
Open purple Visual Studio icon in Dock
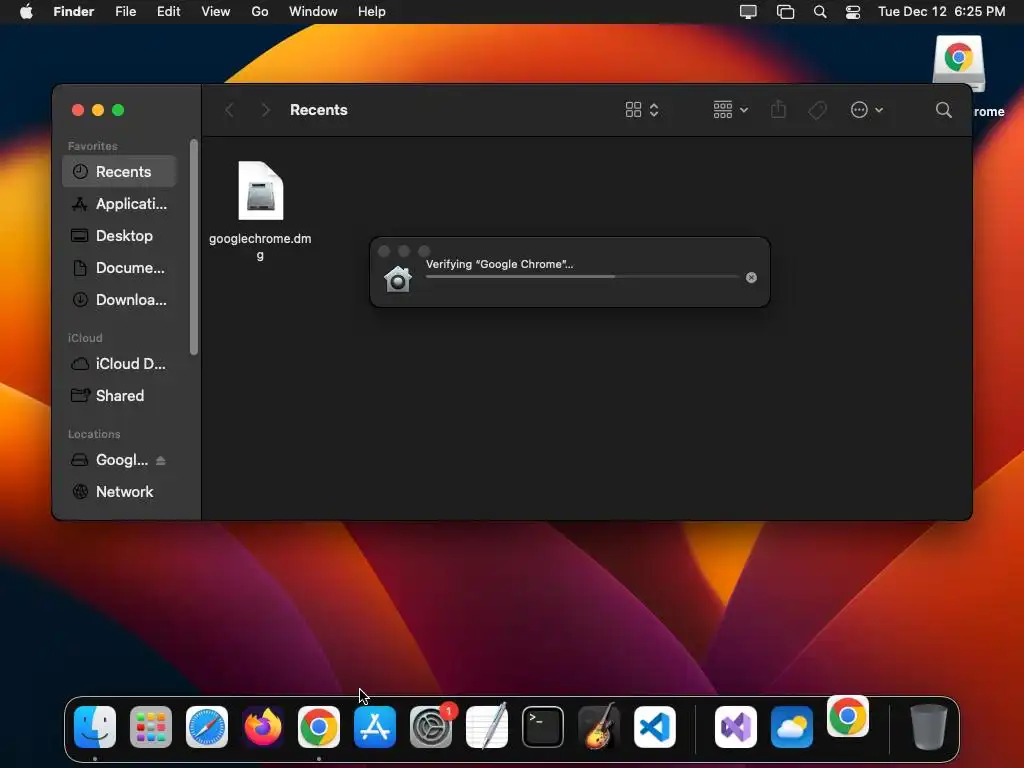click(x=736, y=727)
